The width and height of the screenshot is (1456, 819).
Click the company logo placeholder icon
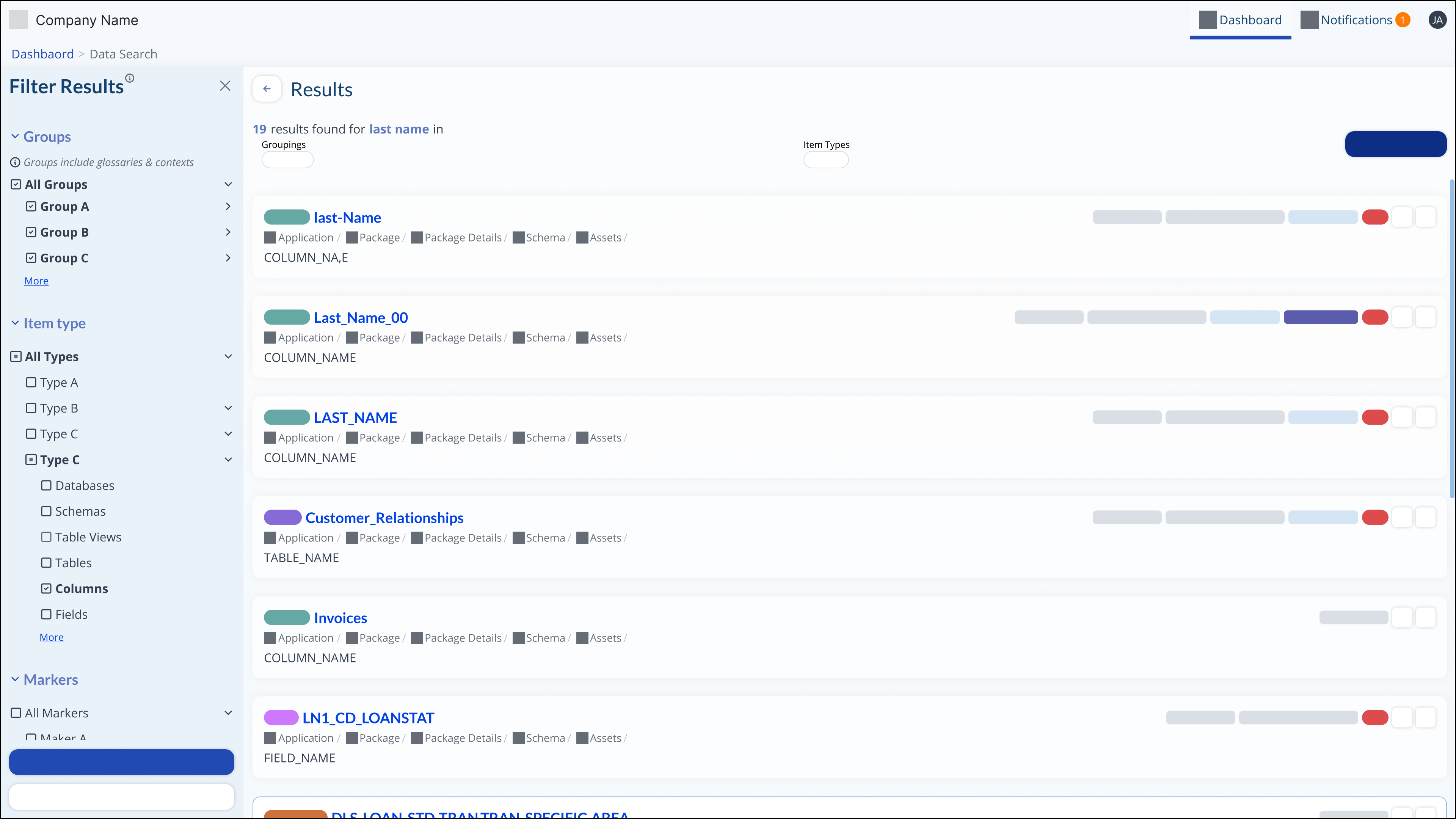19,20
